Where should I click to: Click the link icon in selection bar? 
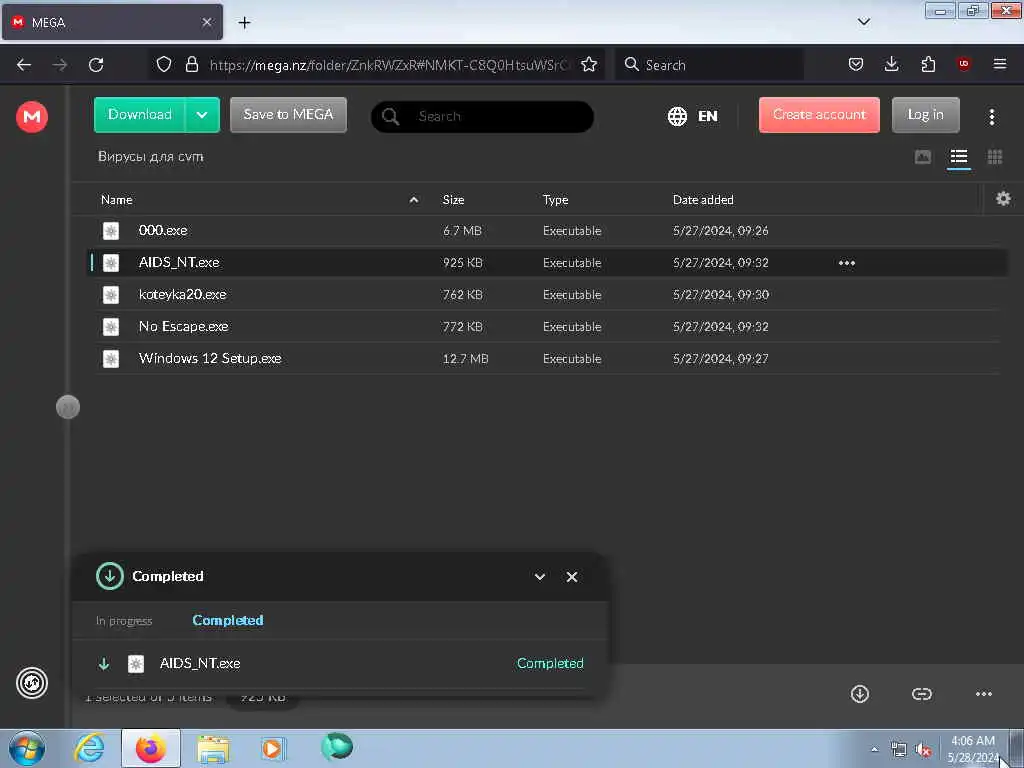pyautogui.click(x=921, y=694)
